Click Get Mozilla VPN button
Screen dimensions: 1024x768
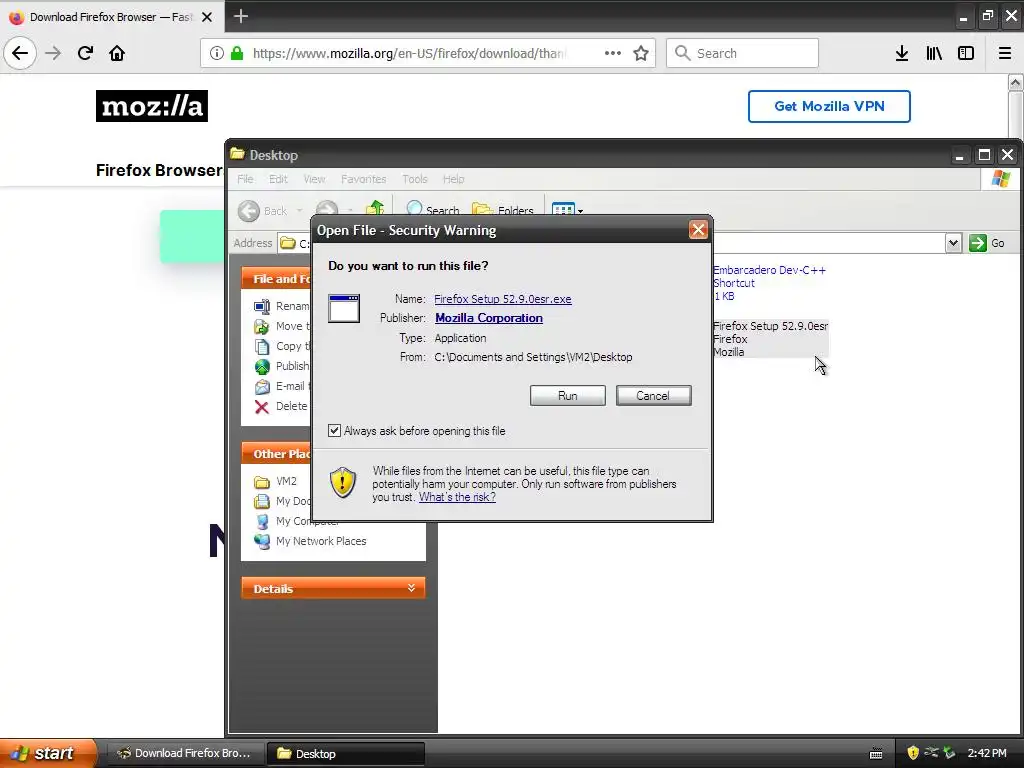click(x=829, y=106)
